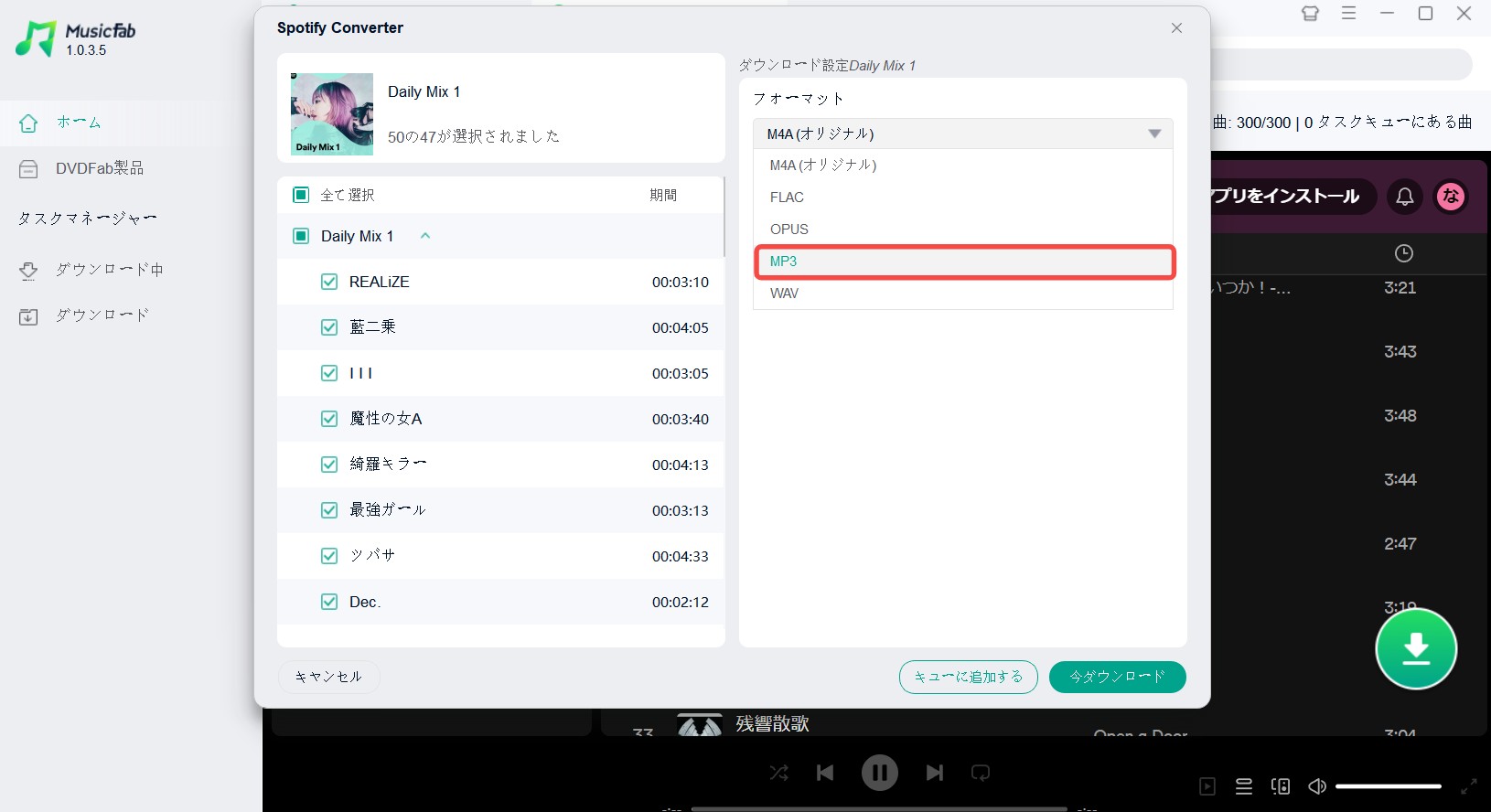Viewport: 1491px width, 812px height.
Task: Open the format dropdown showing M4A
Action: (x=962, y=134)
